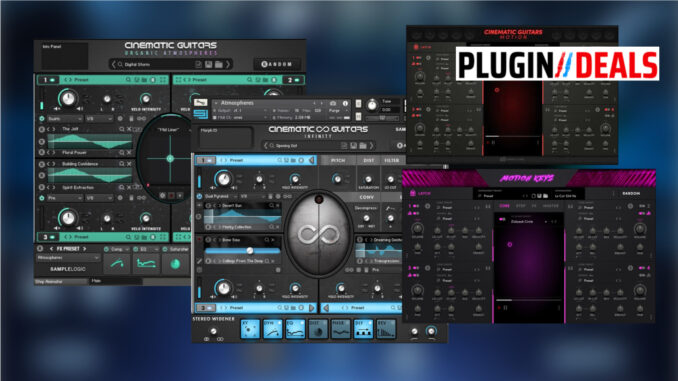This screenshot has width=678, height=381.
Task: Open Atmospheres FX preset dropdown
Action: 68,258
